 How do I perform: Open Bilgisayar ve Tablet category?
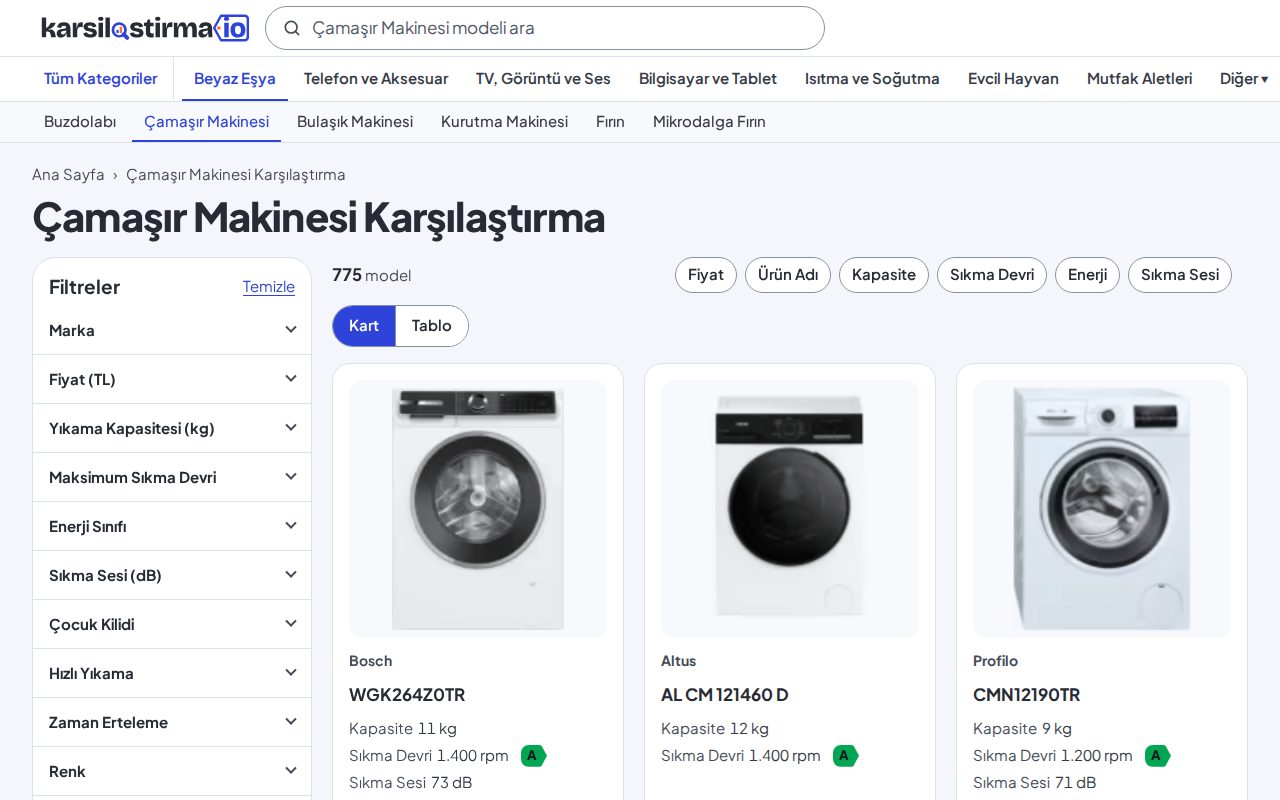pos(708,78)
